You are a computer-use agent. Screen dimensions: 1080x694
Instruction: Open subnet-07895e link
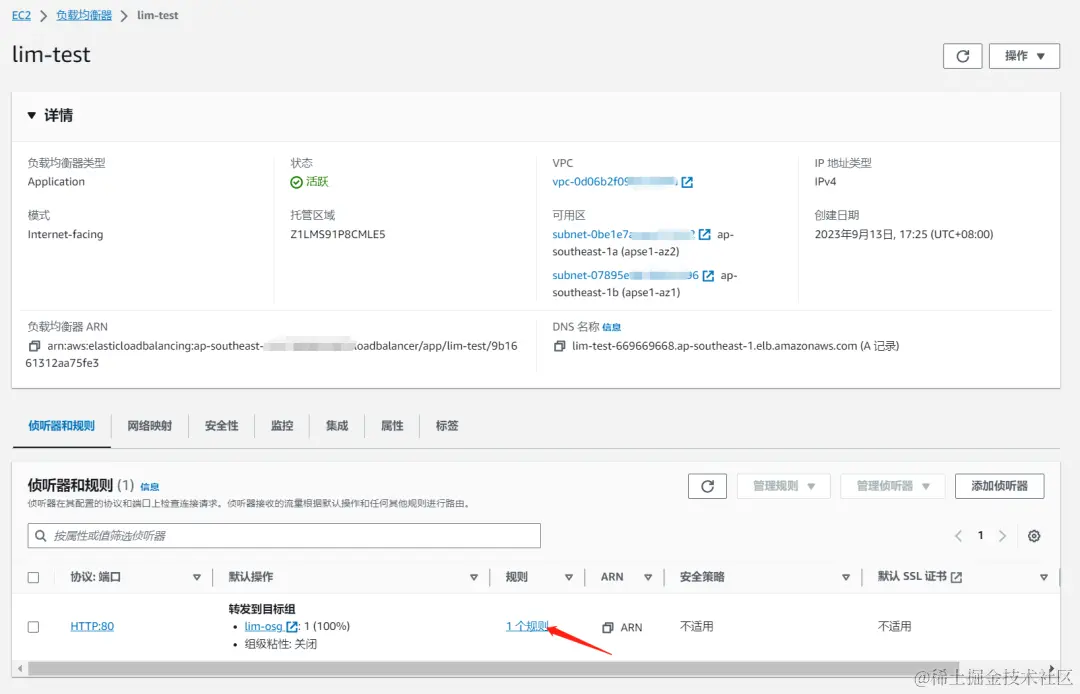[x=625, y=275]
